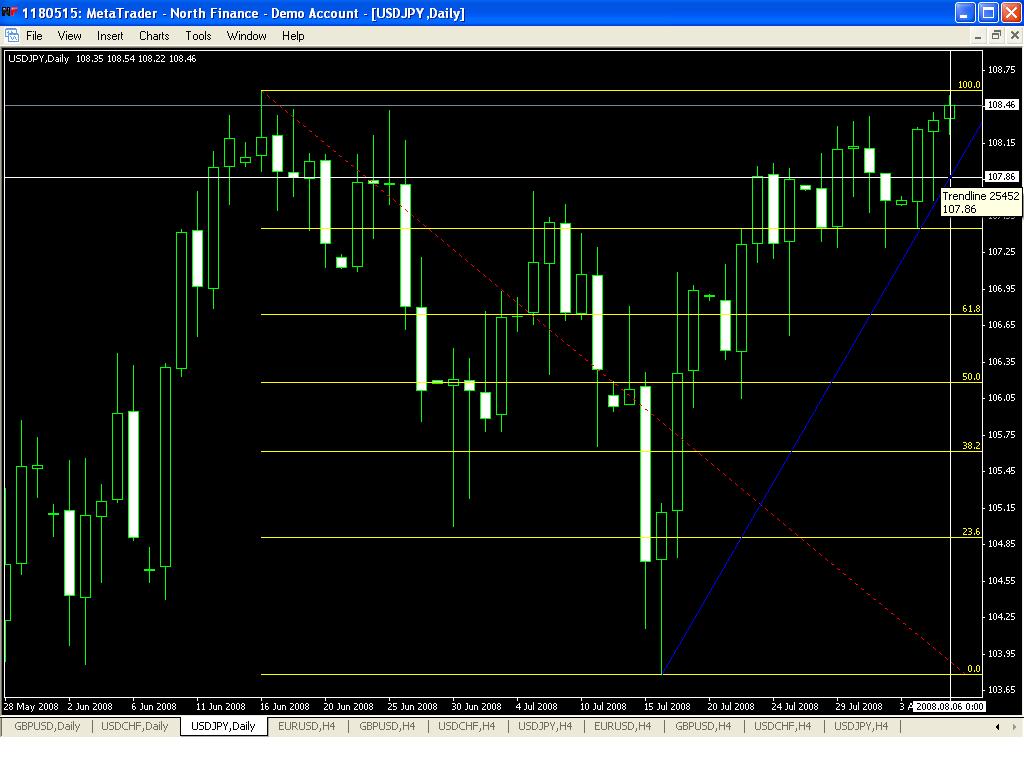This screenshot has height=768, width=1024.
Task: Click the 16 Jun 2008 date axis label
Action: coord(285,707)
